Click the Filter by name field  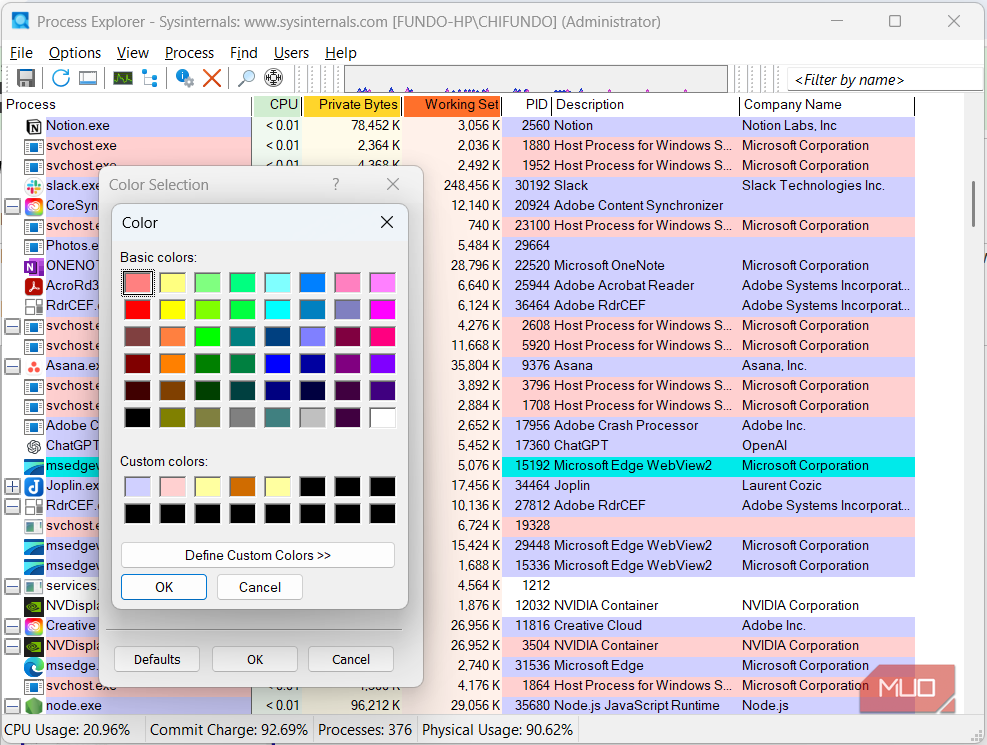pos(884,80)
